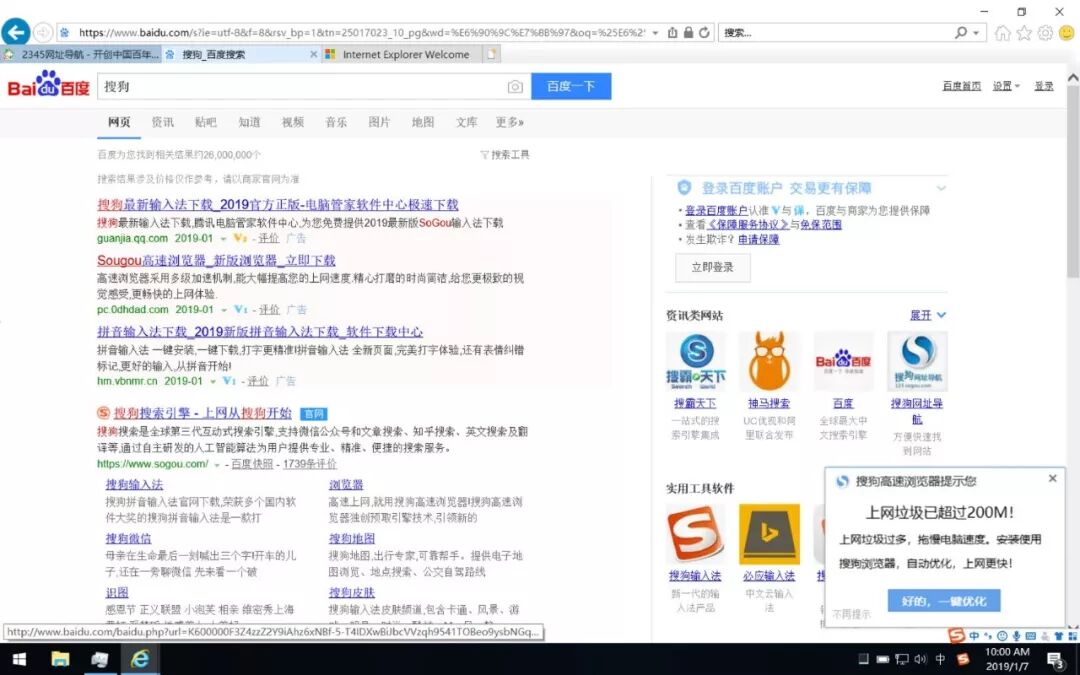This screenshot has width=1080, height=675.
Task: Toggle punctuation mode on Sogou IME toolbar
Action: point(988,636)
